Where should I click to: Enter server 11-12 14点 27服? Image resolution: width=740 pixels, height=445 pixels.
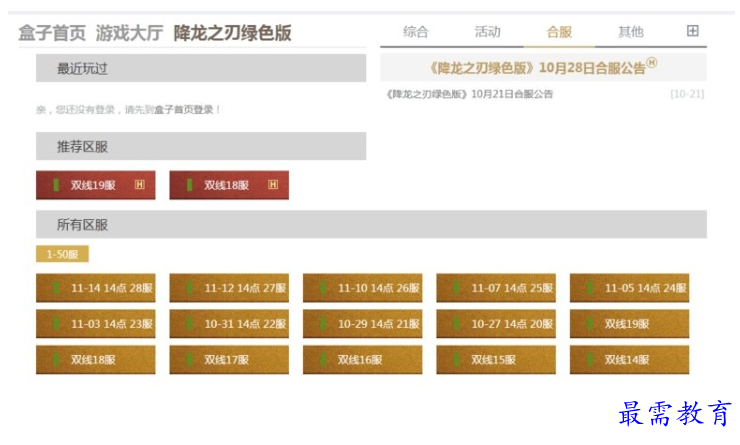click(x=229, y=288)
